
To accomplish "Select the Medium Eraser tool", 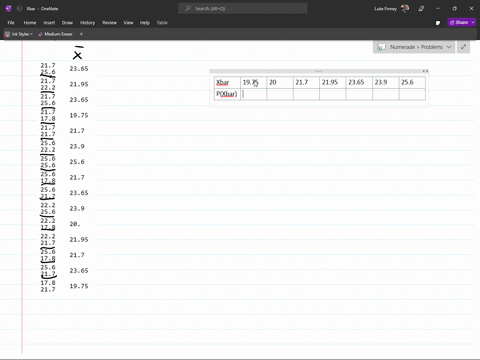I will (55, 34).
